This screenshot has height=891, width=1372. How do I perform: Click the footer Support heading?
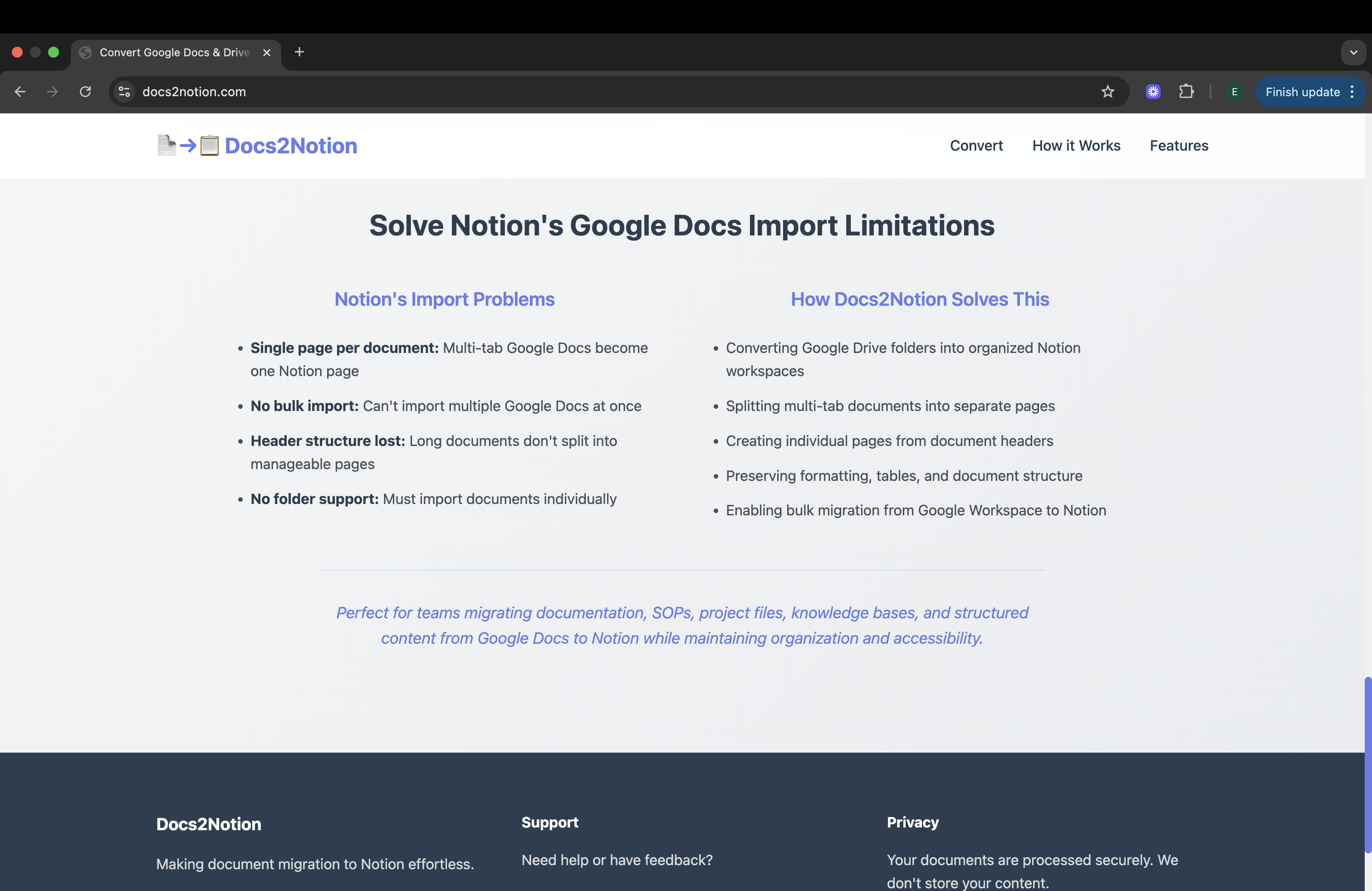coord(549,822)
